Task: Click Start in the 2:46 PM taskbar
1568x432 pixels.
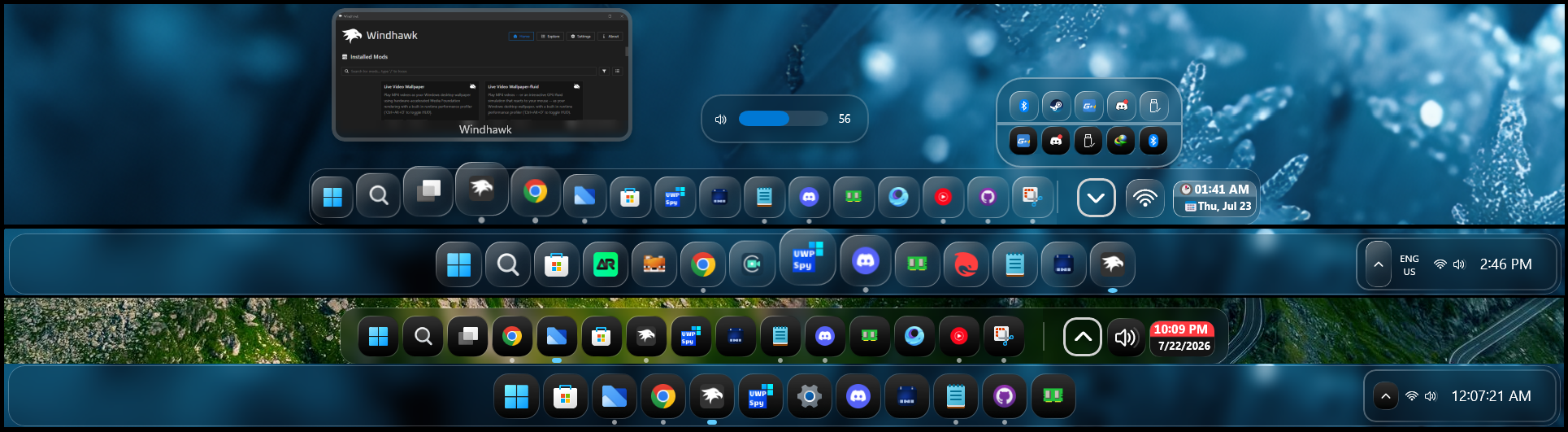Action: (459, 264)
